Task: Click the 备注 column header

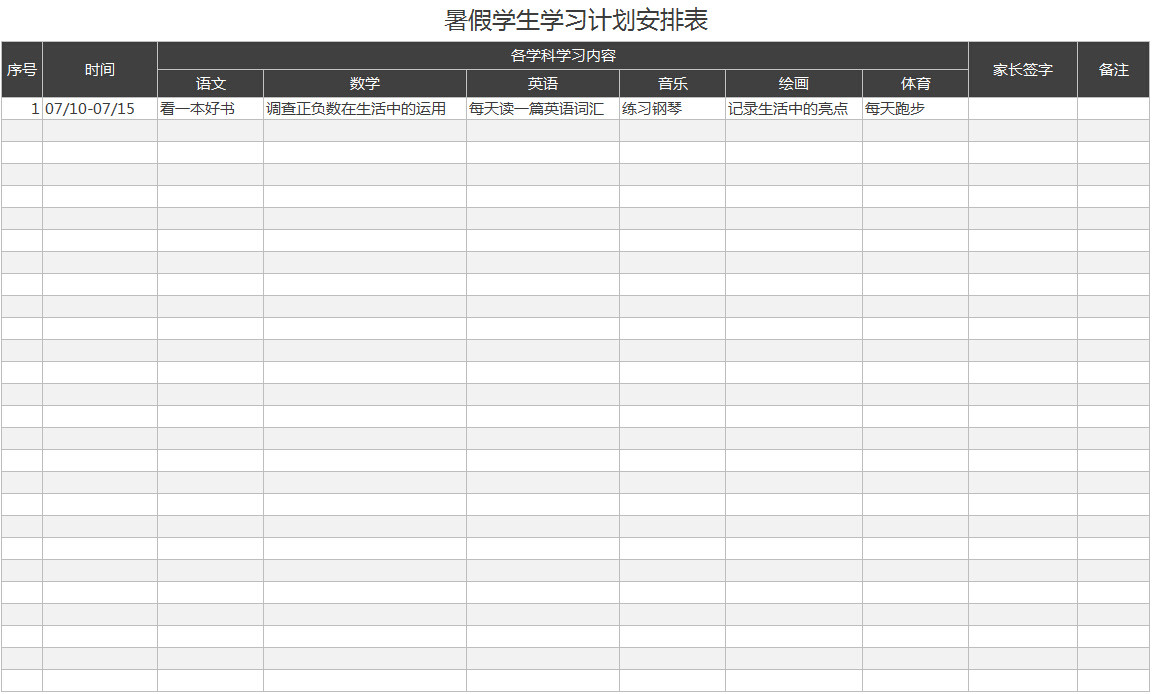Action: coord(1112,70)
